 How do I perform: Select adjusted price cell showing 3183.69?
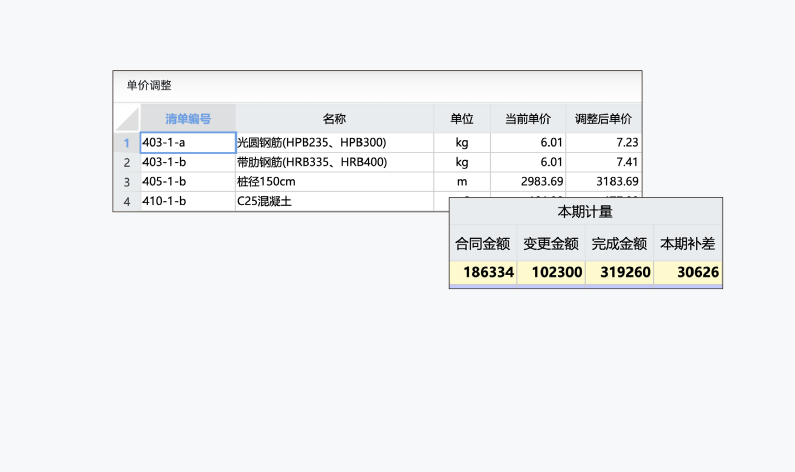click(x=603, y=182)
